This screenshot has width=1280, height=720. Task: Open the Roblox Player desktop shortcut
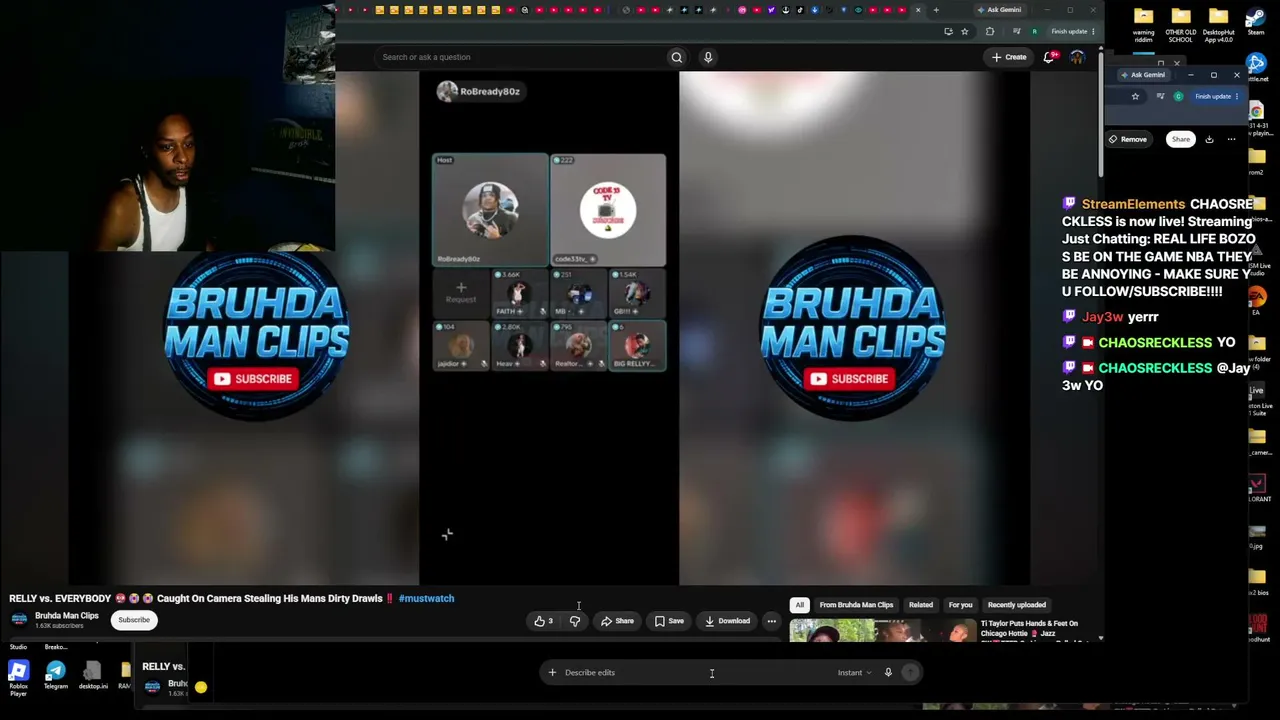(x=18, y=677)
